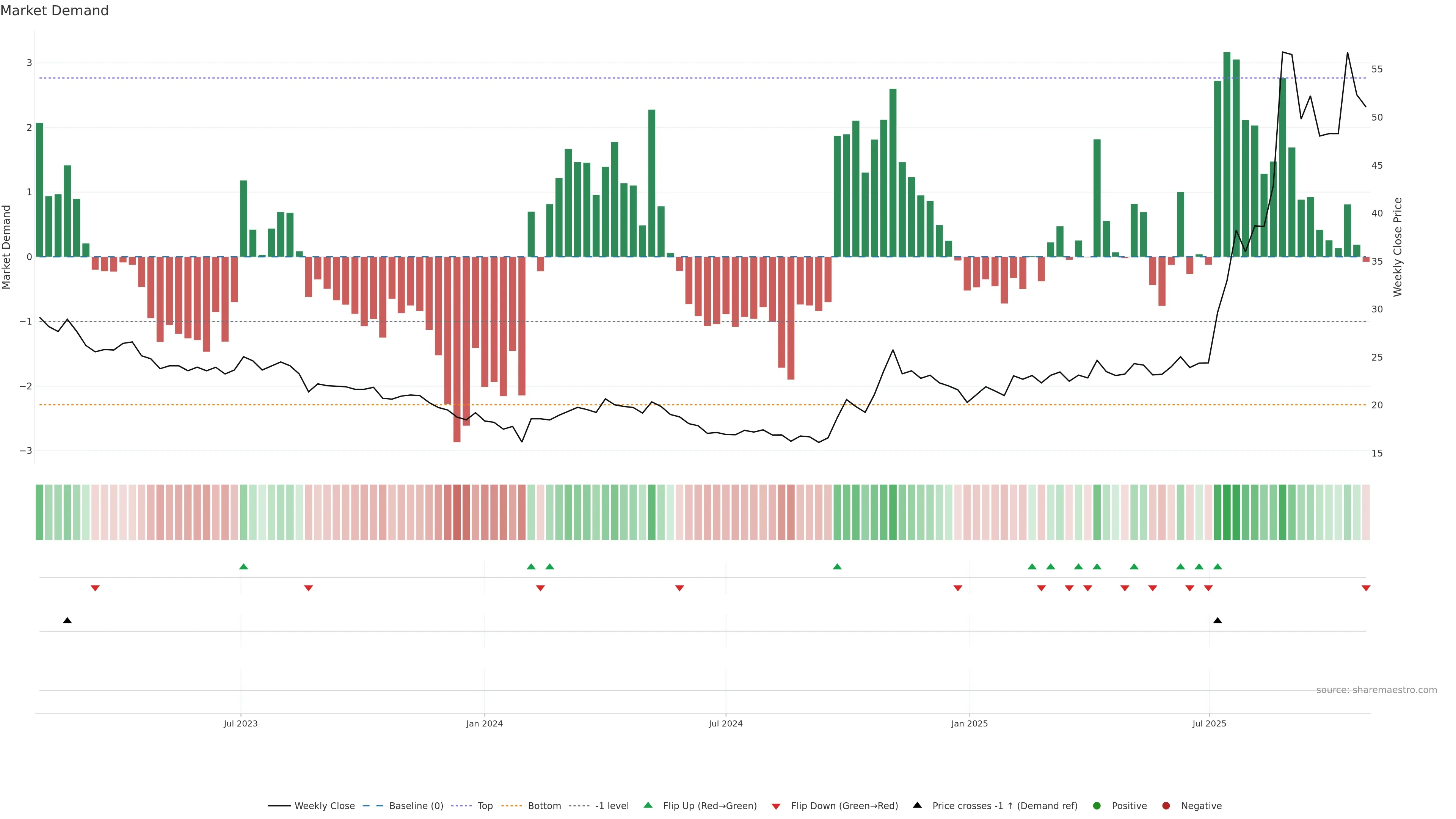
Task: Click the Weekly Close Price axis title
Action: [1398, 247]
